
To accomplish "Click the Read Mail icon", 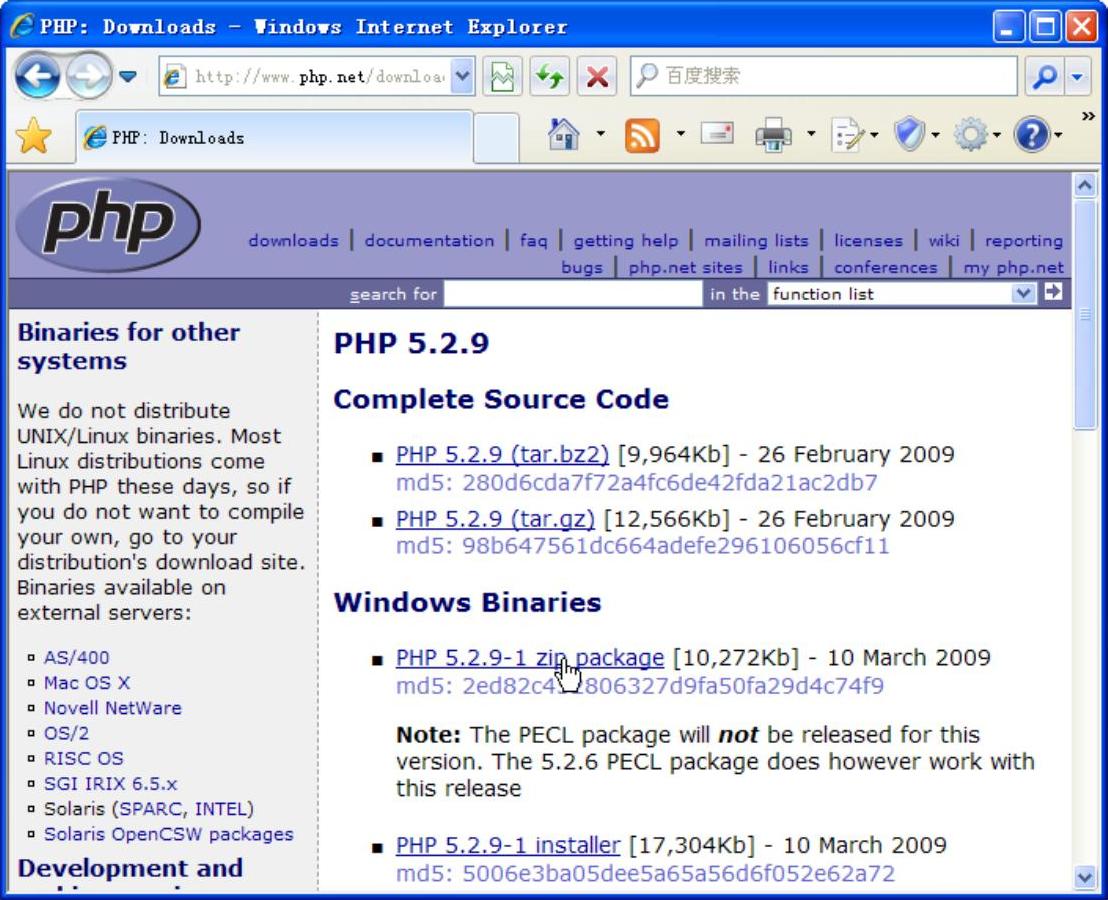I will point(717,133).
